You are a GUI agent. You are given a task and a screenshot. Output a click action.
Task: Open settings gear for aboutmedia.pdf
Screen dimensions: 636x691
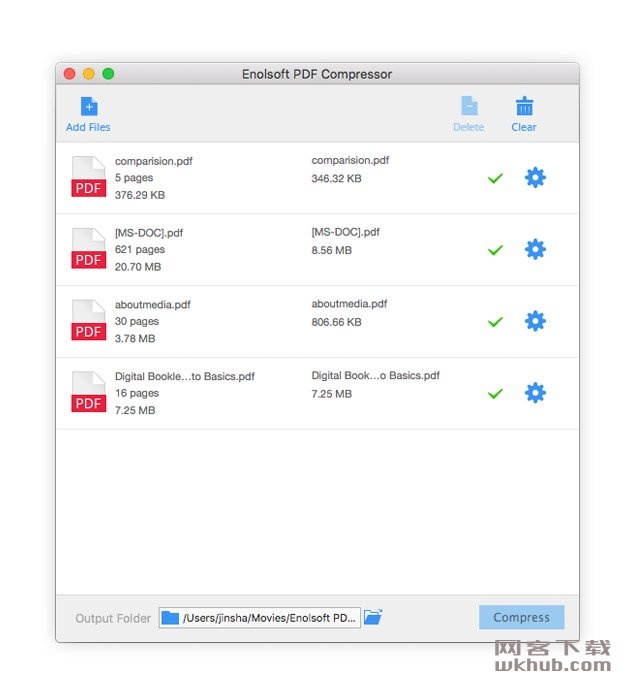pos(535,321)
